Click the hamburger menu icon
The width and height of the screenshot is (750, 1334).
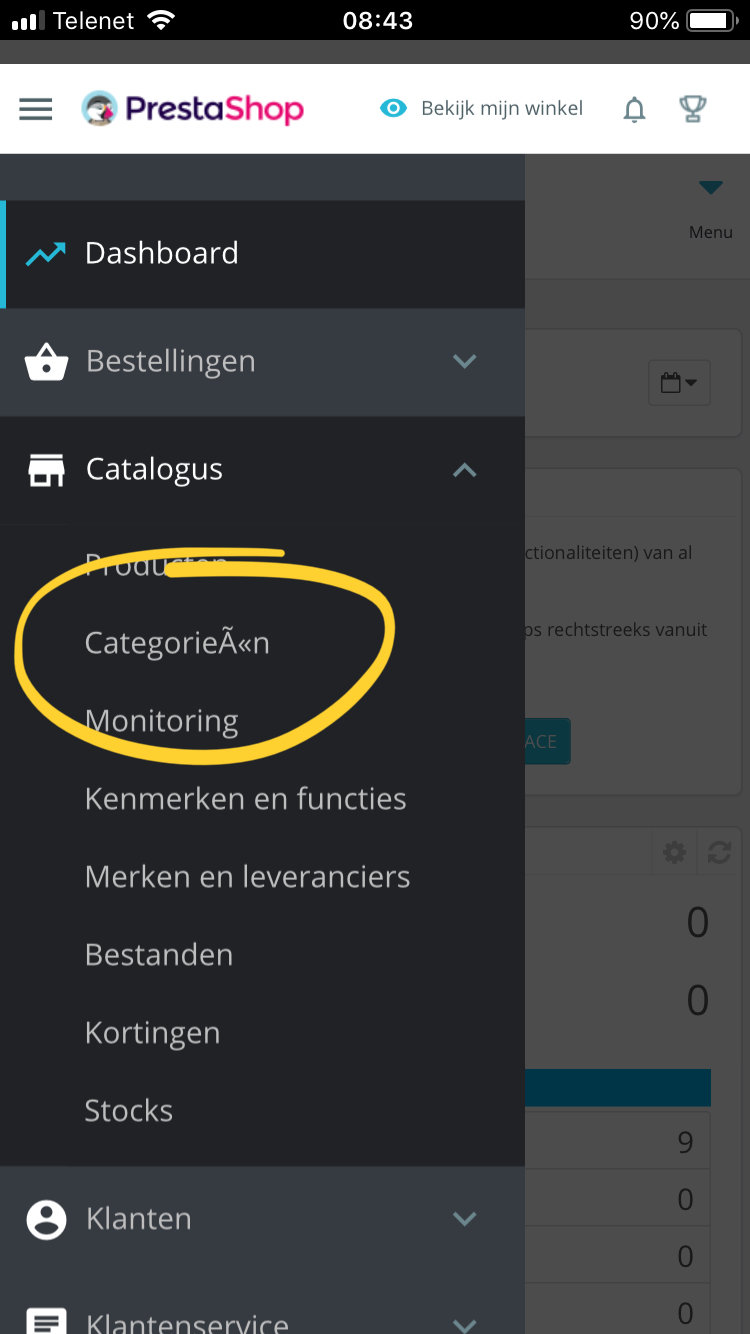pyautogui.click(x=36, y=109)
